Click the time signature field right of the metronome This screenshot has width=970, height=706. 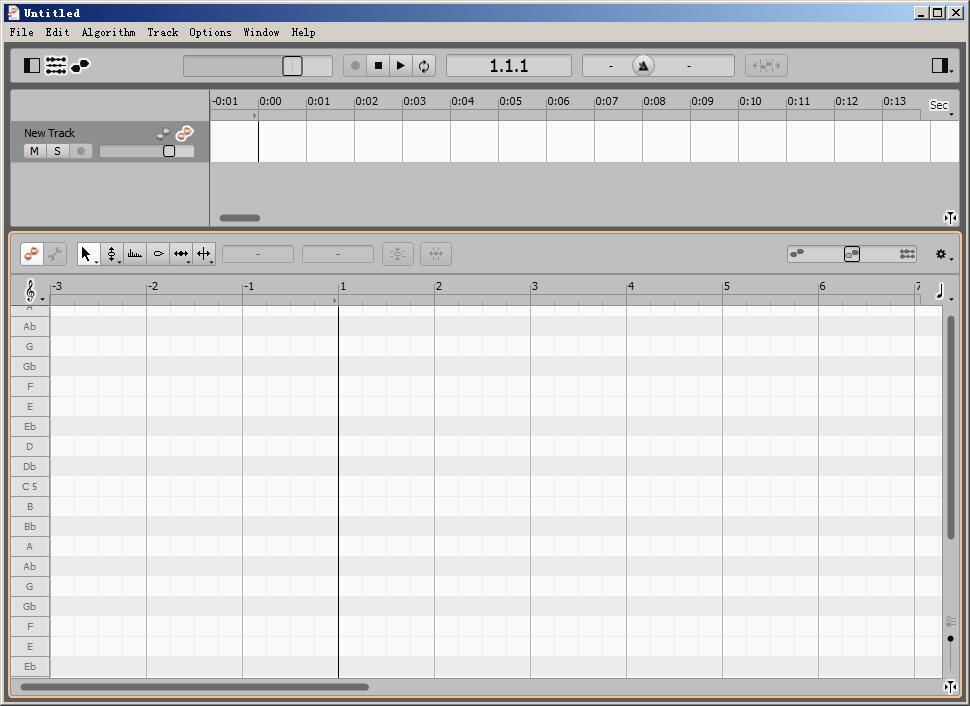[689, 66]
